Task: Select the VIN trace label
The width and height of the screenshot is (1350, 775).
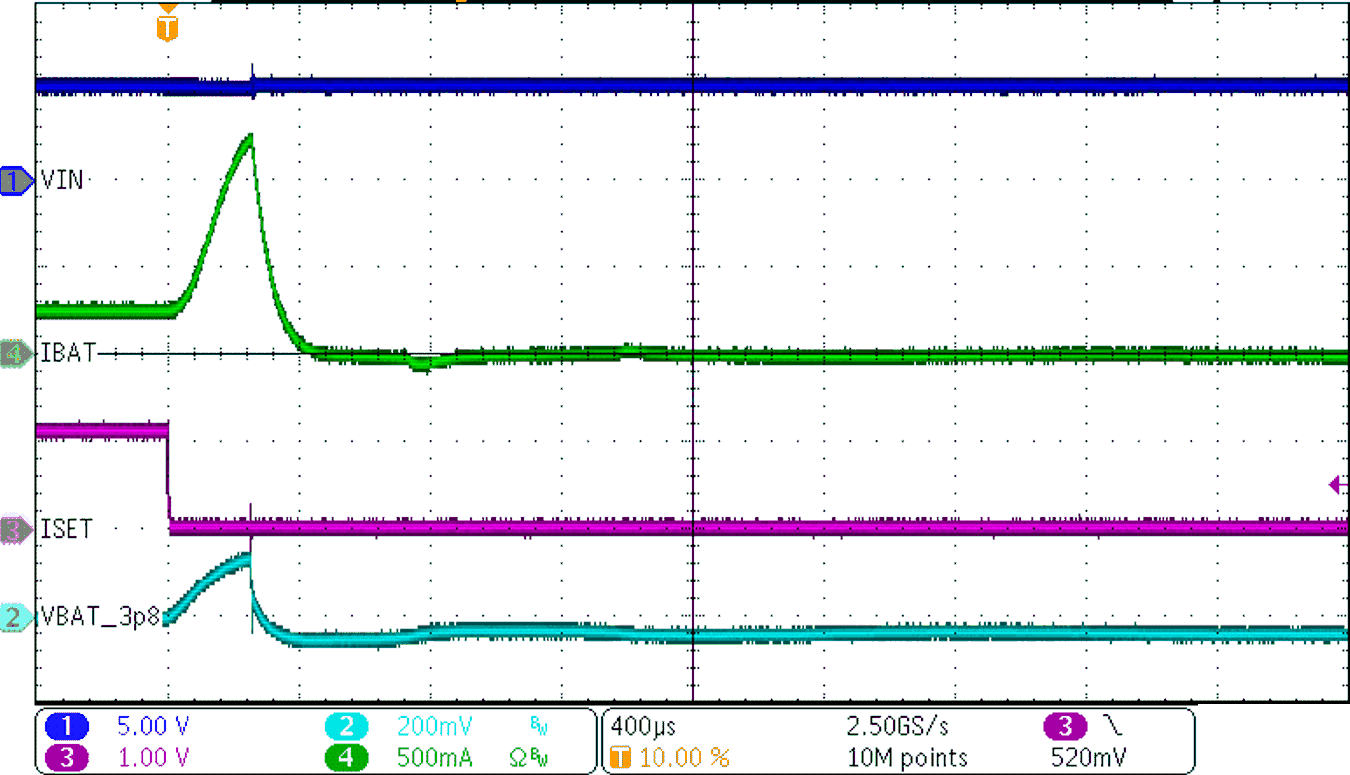Action: click(x=62, y=180)
